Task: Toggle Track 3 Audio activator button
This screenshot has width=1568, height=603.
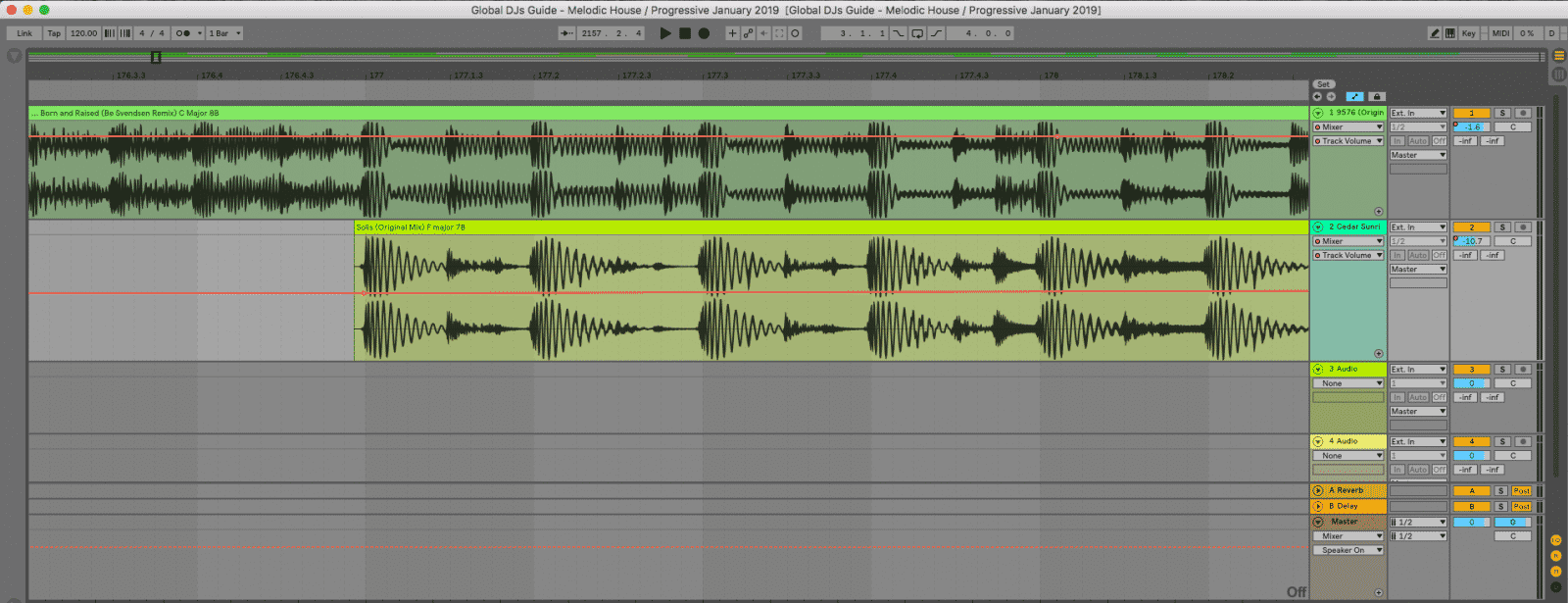Action: pyautogui.click(x=1471, y=370)
